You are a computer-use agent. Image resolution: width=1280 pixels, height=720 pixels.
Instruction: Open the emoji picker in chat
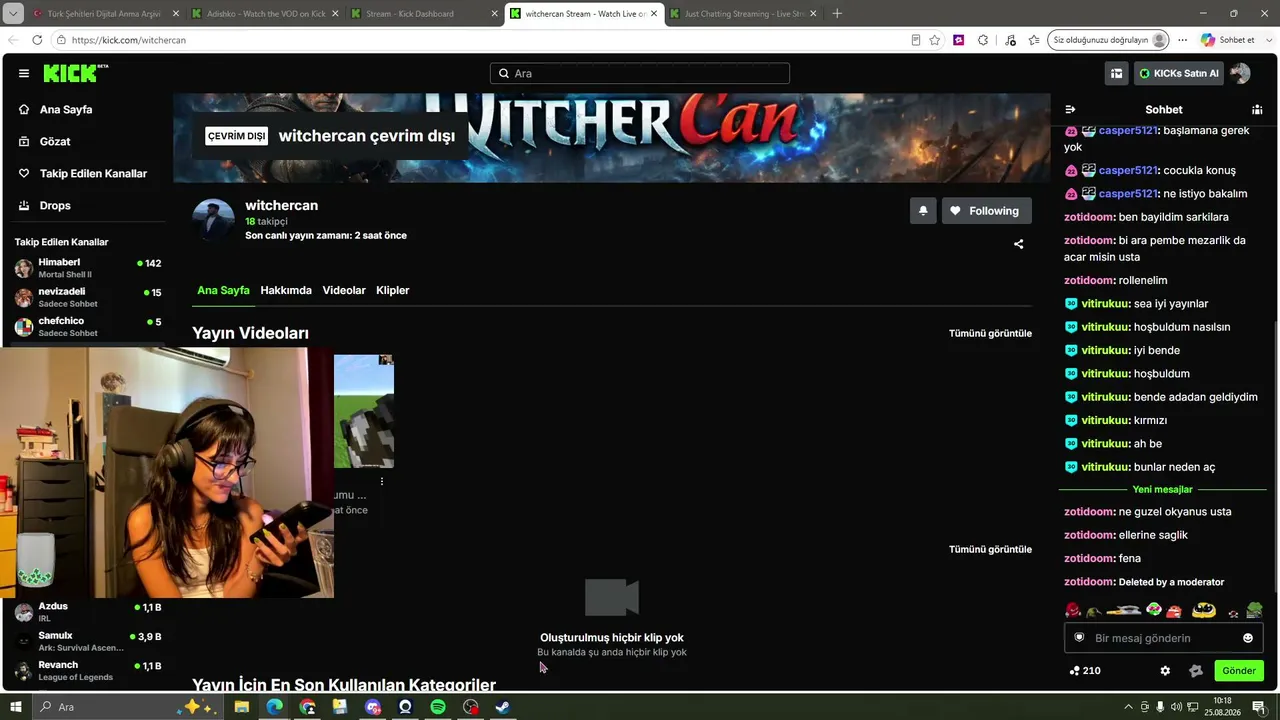(x=1248, y=638)
